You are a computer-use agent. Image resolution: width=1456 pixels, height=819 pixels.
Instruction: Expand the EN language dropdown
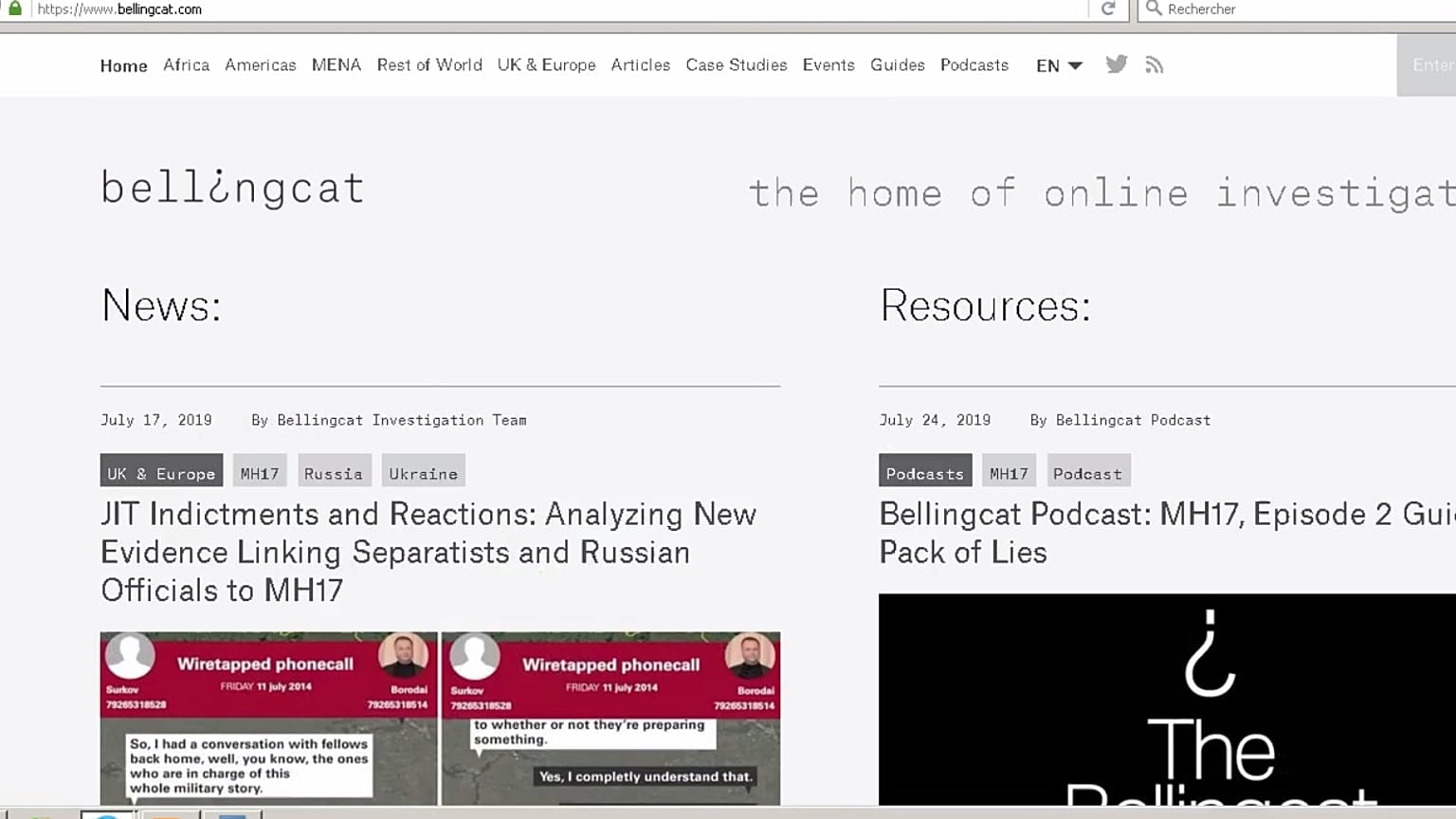pyautogui.click(x=1059, y=65)
